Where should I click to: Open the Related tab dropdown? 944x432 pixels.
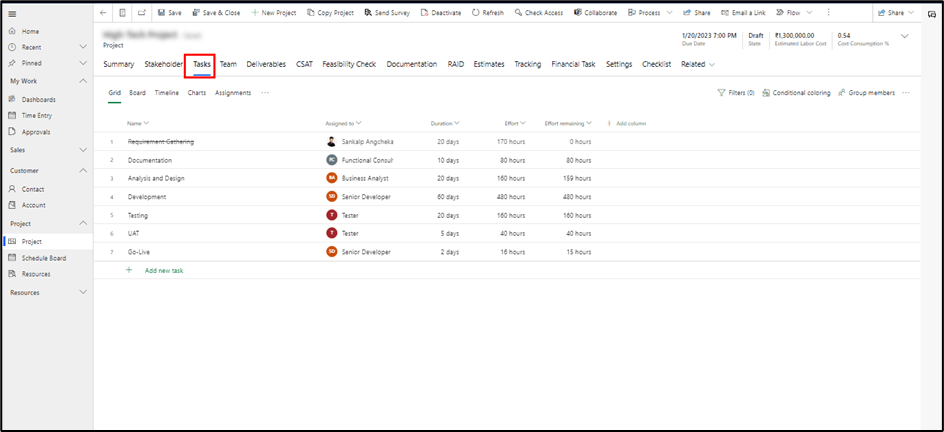click(697, 64)
